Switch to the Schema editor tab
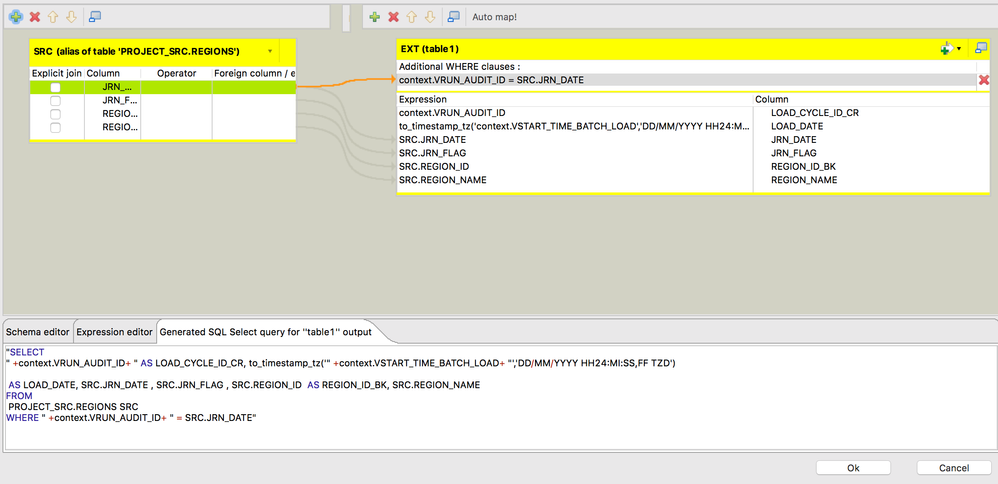This screenshot has width=998, height=484. click(38, 332)
